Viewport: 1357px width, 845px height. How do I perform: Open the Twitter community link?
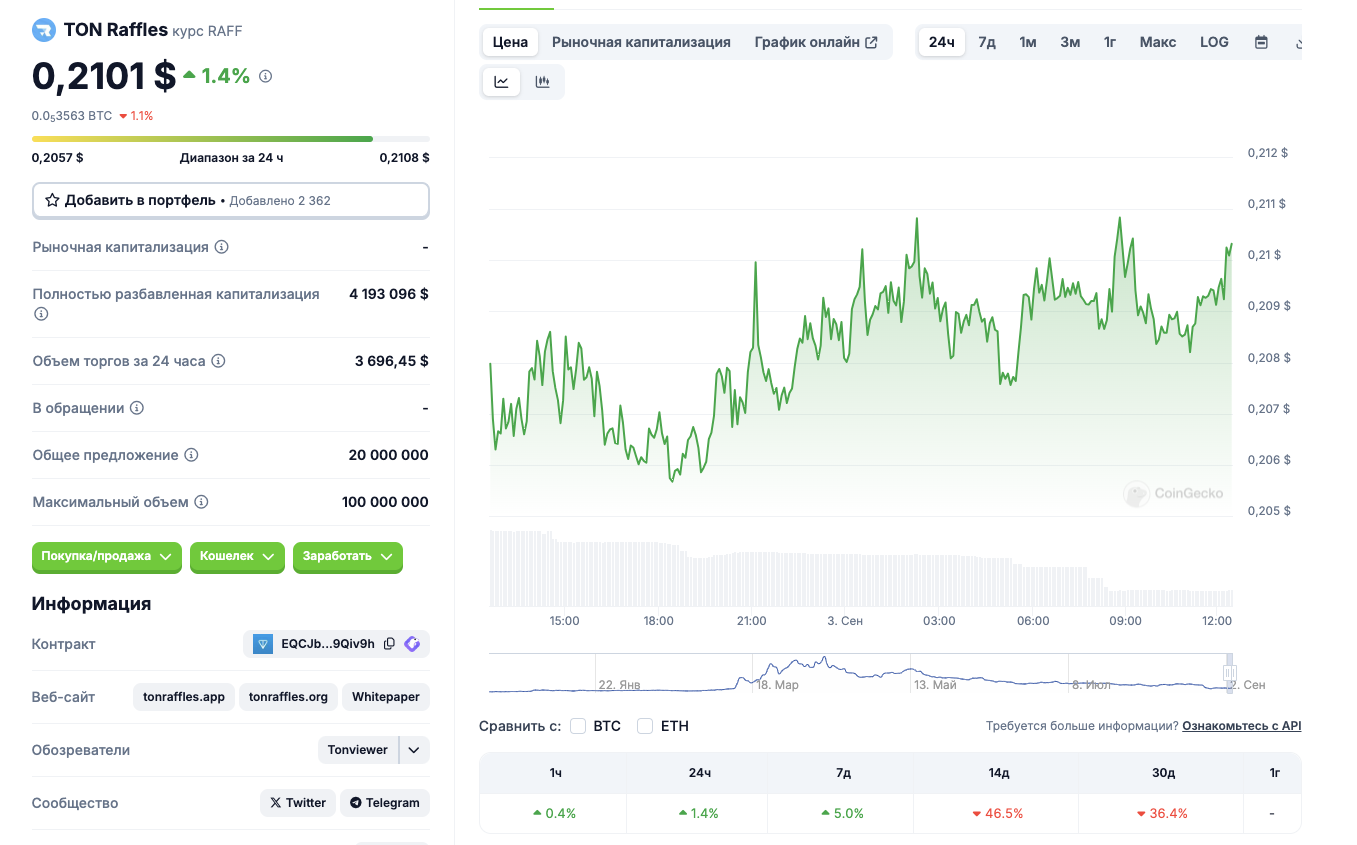coord(298,803)
